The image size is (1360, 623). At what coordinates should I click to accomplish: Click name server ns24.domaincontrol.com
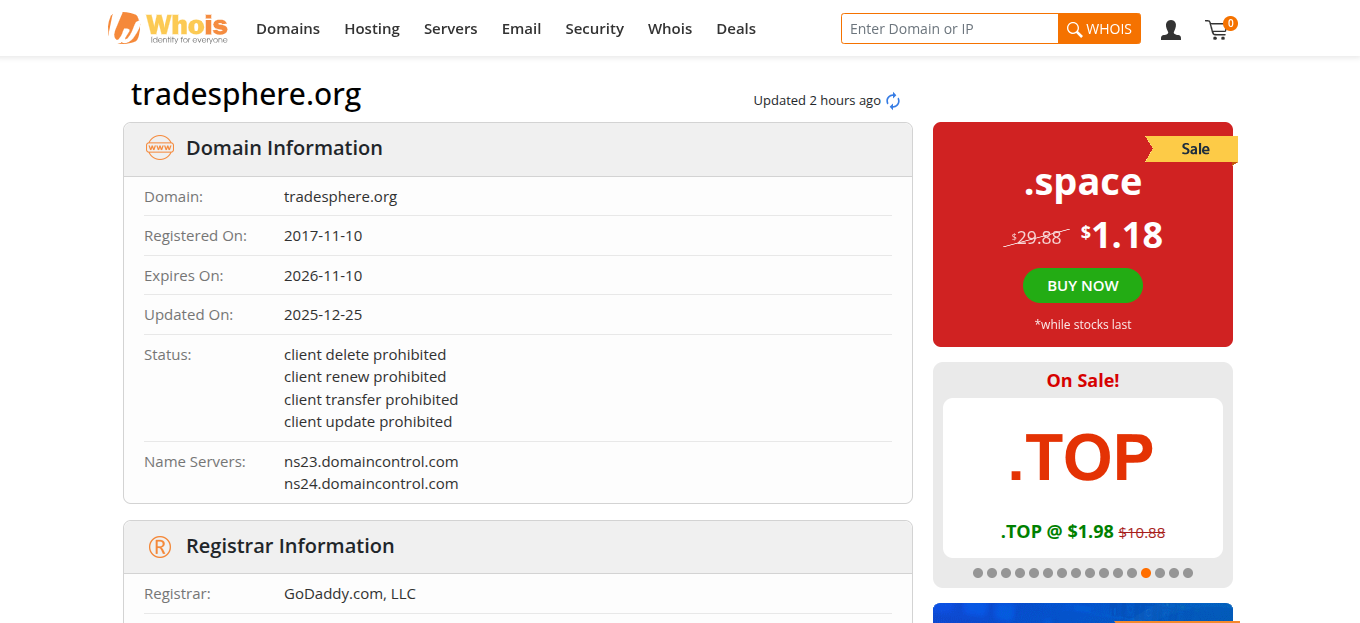coord(371,484)
